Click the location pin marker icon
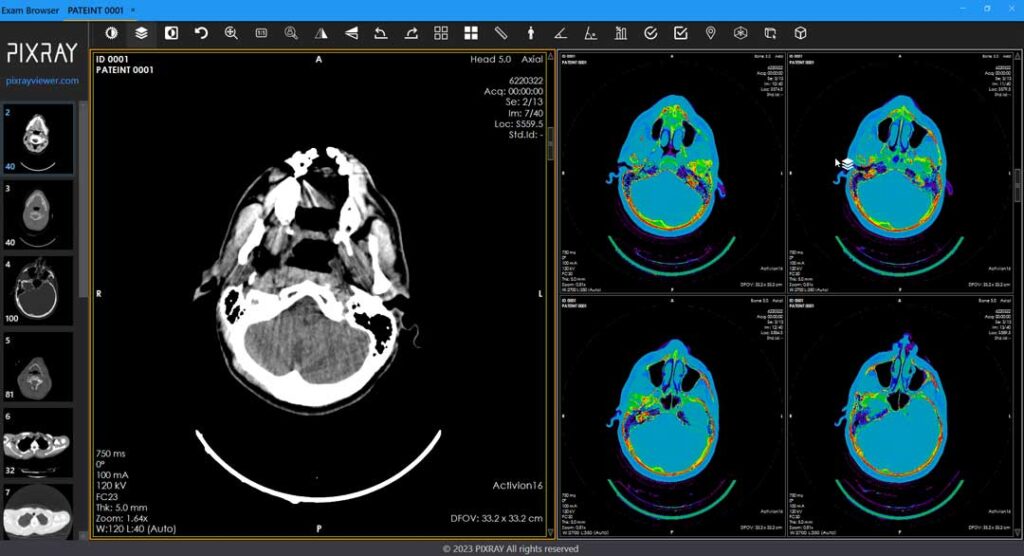The height and width of the screenshot is (556, 1024). coord(711,33)
